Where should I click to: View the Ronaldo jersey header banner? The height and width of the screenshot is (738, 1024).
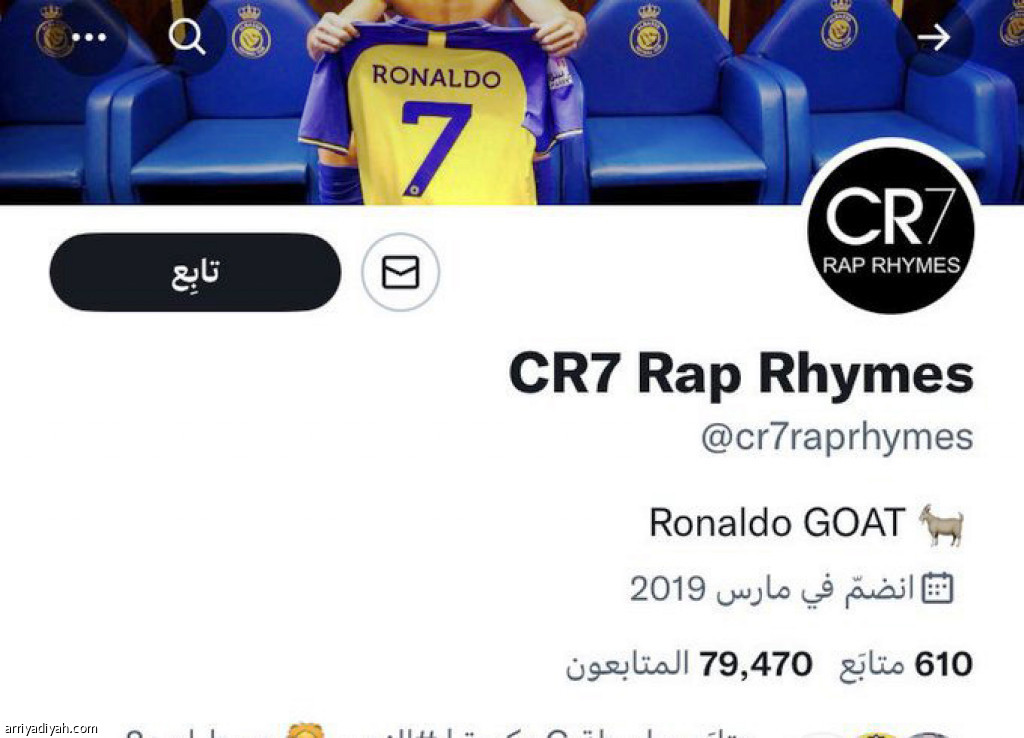click(x=512, y=102)
